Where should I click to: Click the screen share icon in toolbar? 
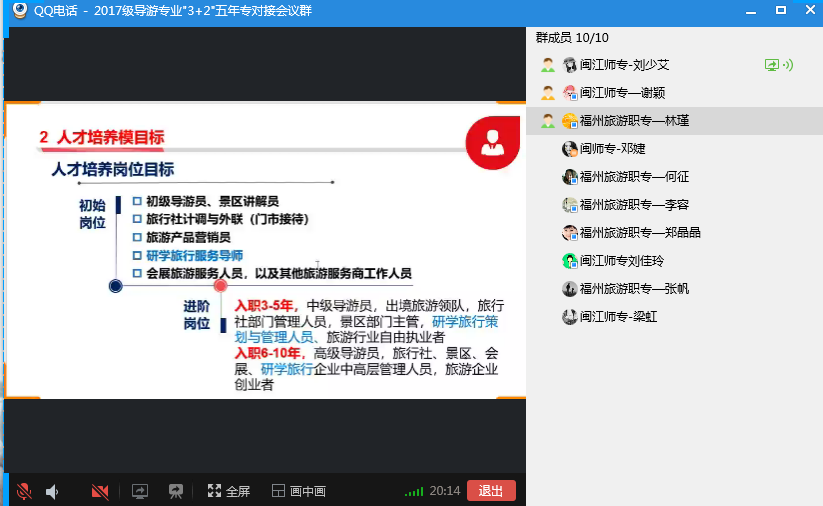pyautogui.click(x=140, y=491)
